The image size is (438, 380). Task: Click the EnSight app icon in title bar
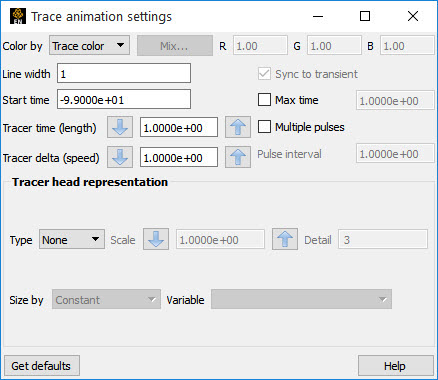(x=18, y=16)
